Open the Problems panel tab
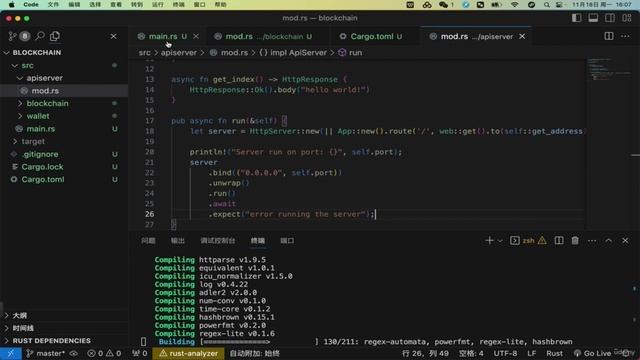Screen dimensions: 640x360 (148, 241)
